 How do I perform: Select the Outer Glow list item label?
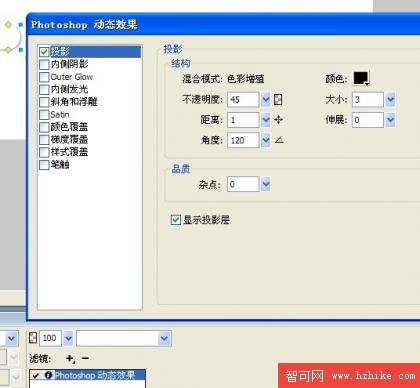coord(72,77)
